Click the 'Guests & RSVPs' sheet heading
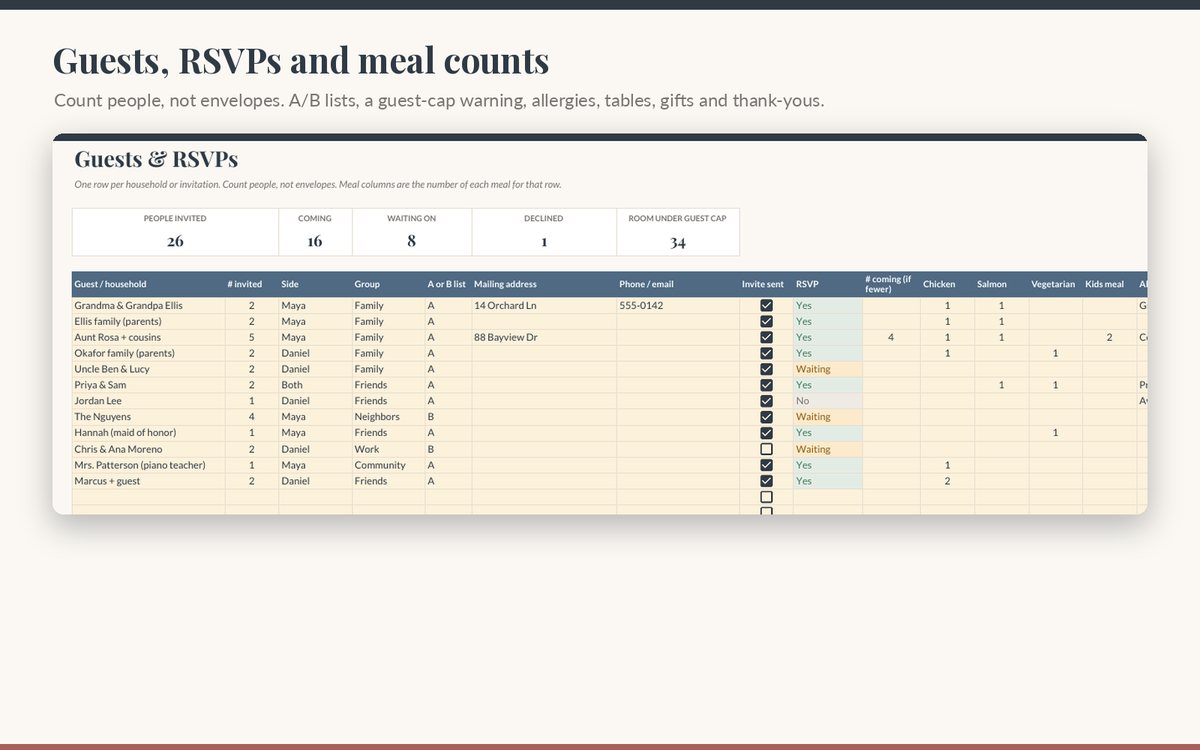The height and width of the screenshot is (750, 1200). pyautogui.click(x=156, y=159)
